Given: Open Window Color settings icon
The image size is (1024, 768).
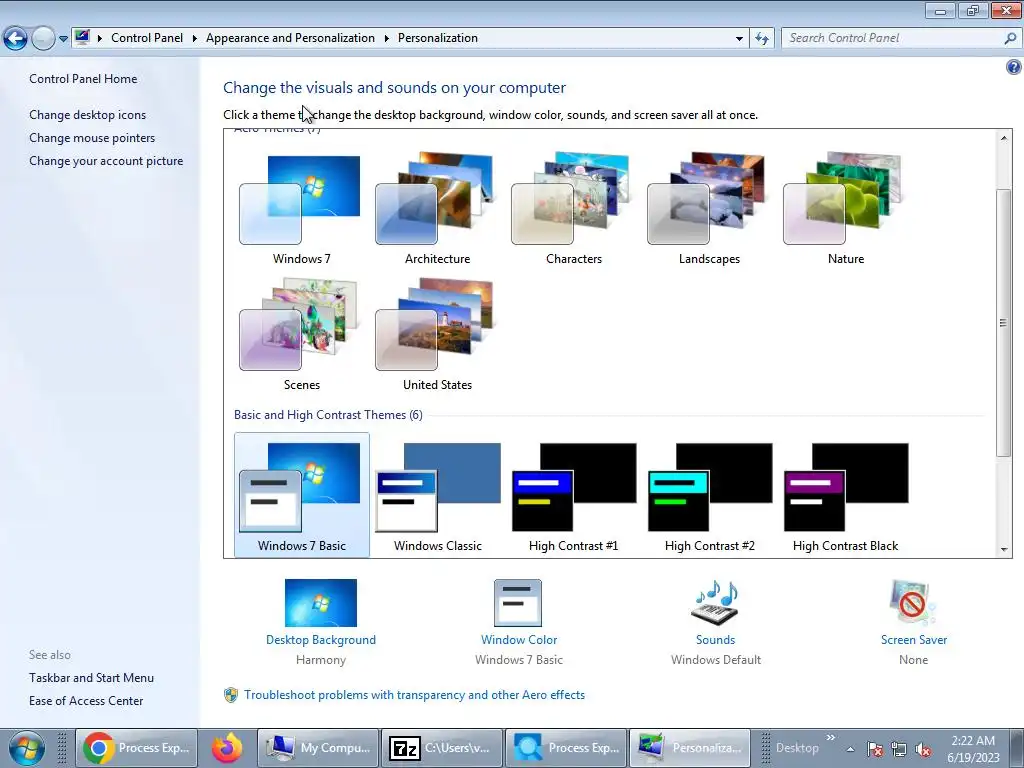Looking at the screenshot, I should [x=518, y=603].
